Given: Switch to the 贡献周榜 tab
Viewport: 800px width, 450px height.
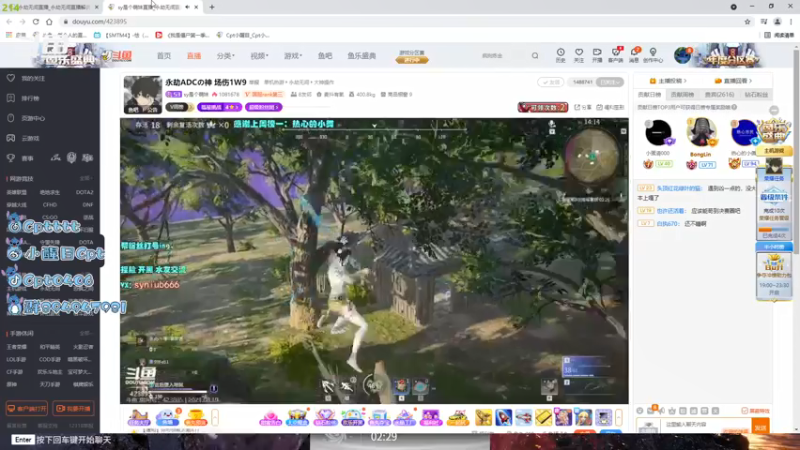Looking at the screenshot, I should 682,94.
